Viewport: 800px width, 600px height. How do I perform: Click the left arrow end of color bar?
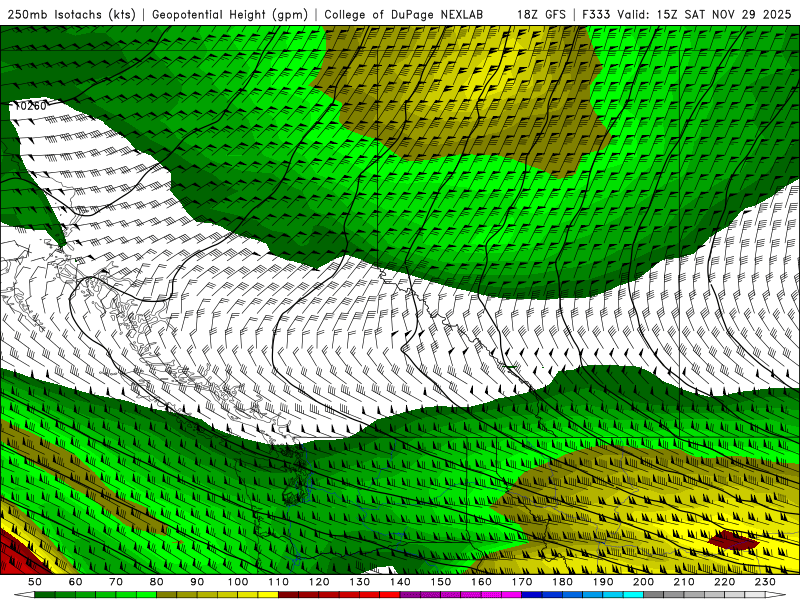click(x=24, y=595)
